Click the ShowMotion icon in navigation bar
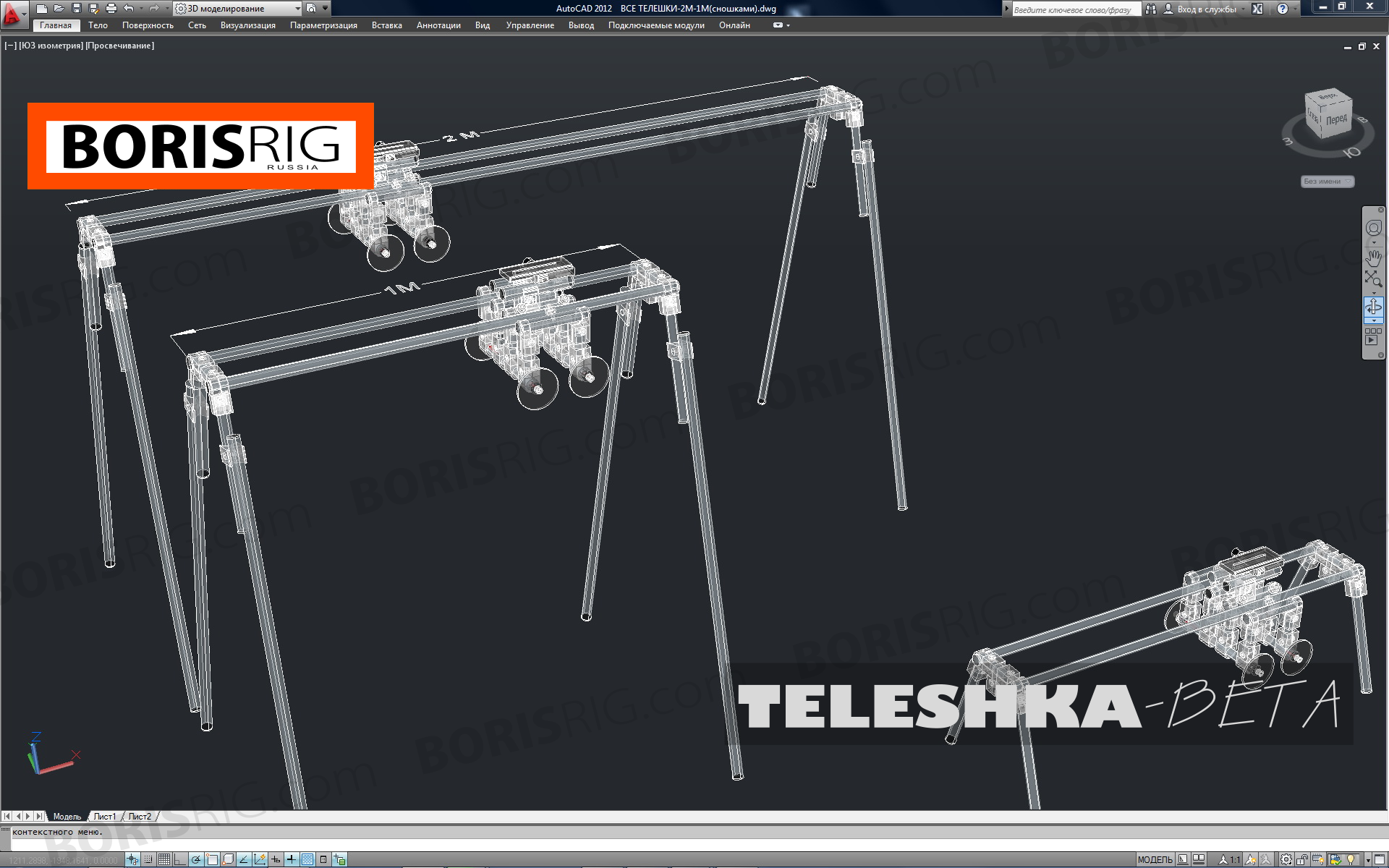This screenshot has width=1389, height=868. pos(1372,336)
